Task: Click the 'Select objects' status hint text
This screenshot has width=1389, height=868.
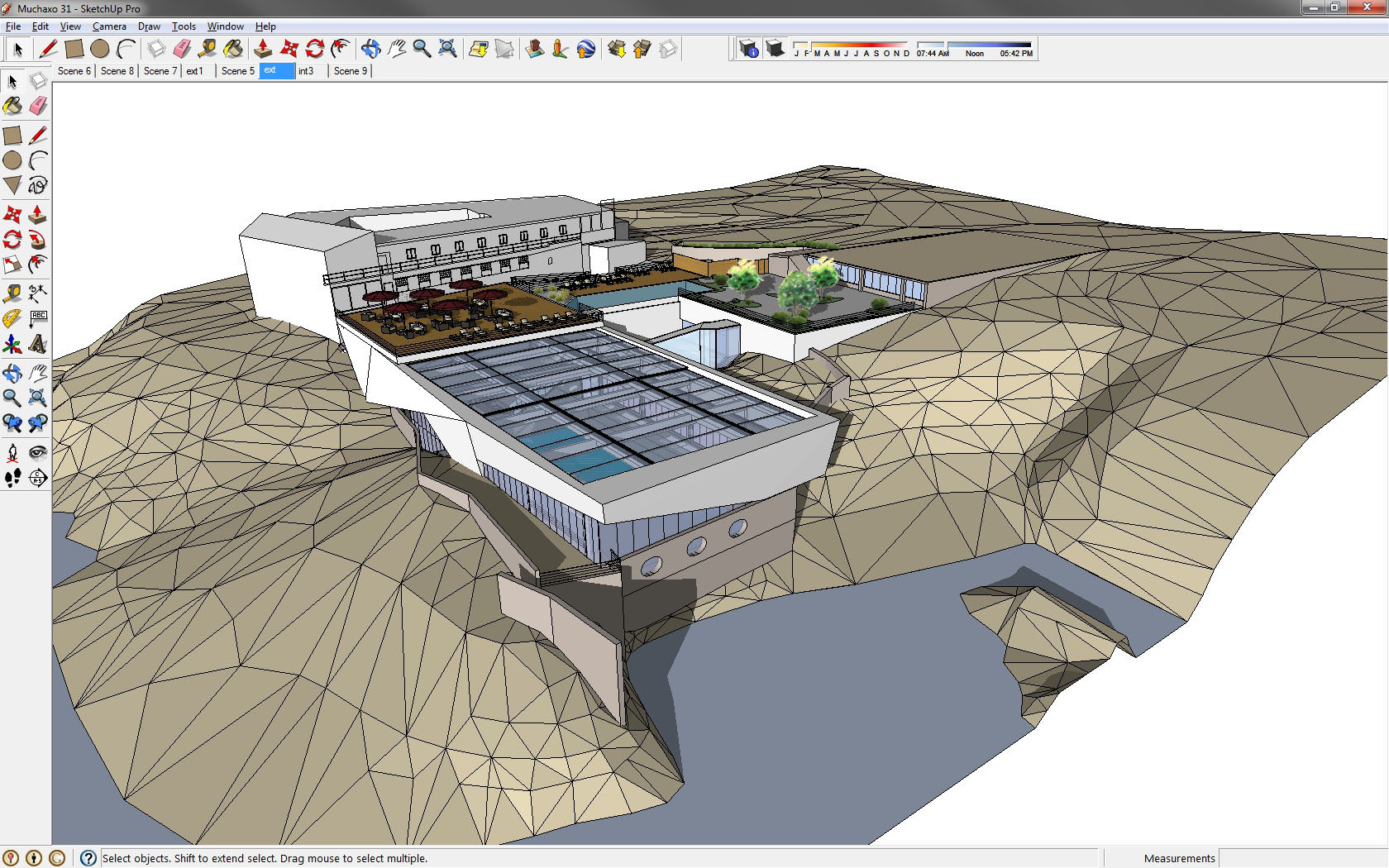Action: (x=265, y=858)
